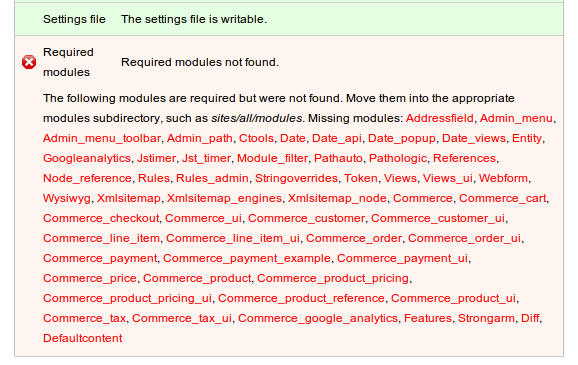
Task: Open the Strongarm module link
Action: pos(486,318)
